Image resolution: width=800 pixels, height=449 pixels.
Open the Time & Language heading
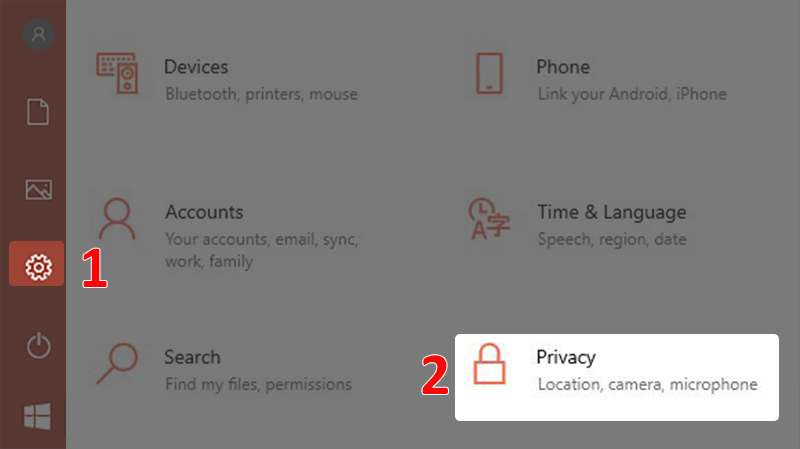point(612,212)
